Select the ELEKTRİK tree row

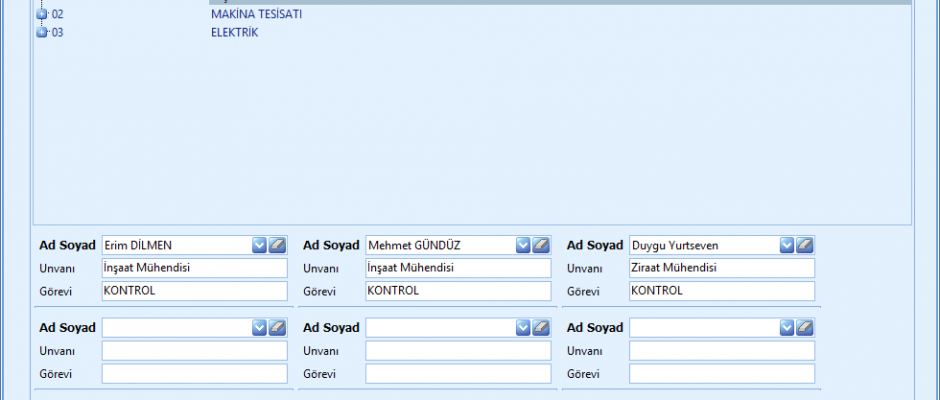click(234, 33)
